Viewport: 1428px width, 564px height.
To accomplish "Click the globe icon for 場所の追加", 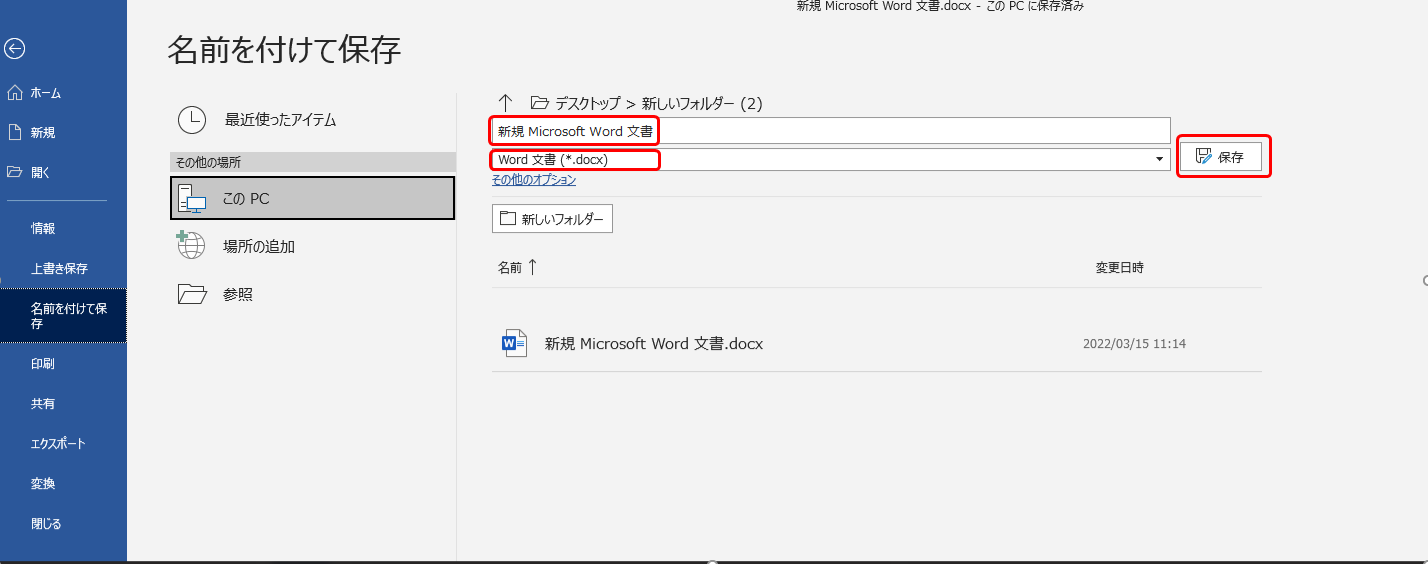I will 190,245.
